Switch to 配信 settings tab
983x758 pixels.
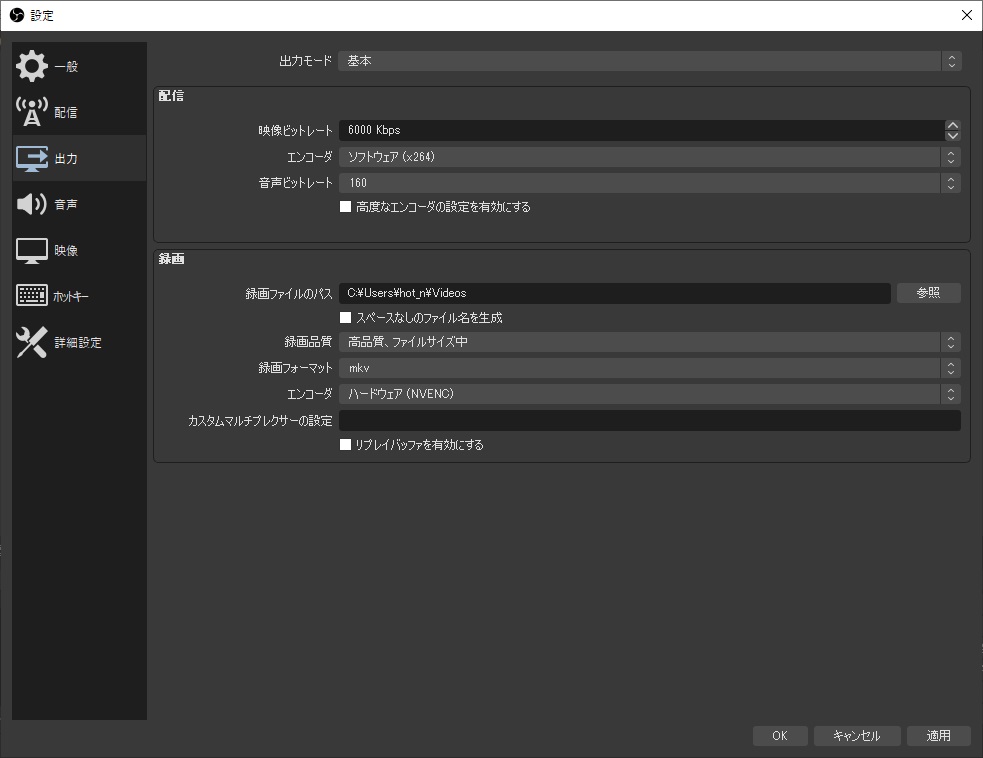coord(79,112)
